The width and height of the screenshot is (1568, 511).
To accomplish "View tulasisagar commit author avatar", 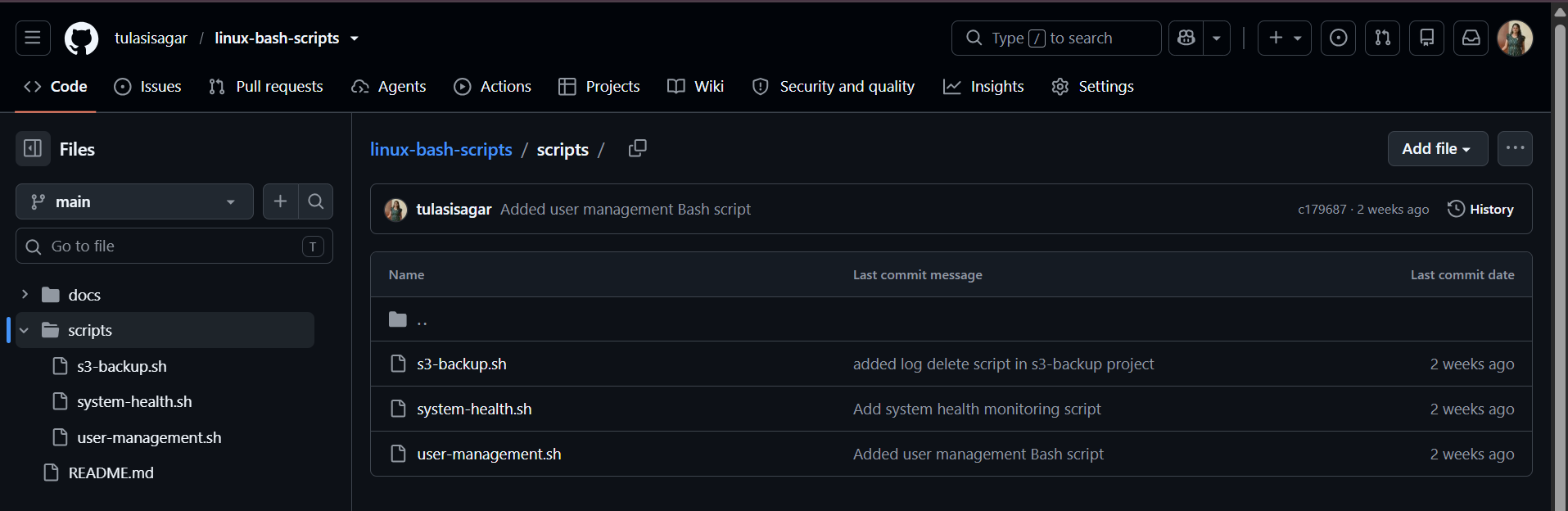I will [396, 210].
